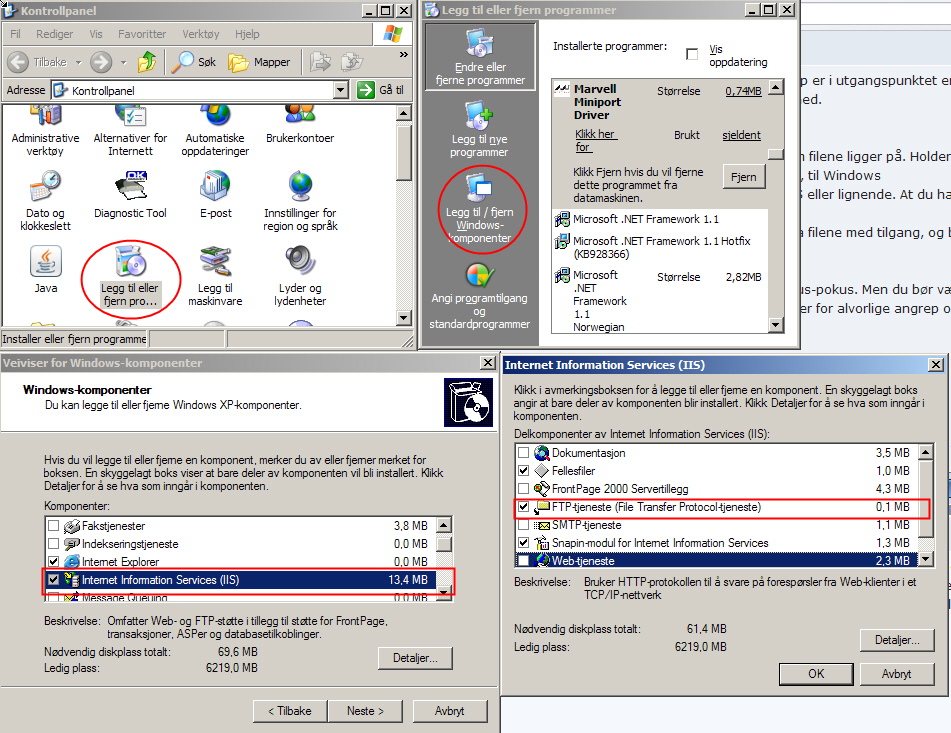
Task: Check SMTP-tjeneste checkbox
Action: click(523, 524)
